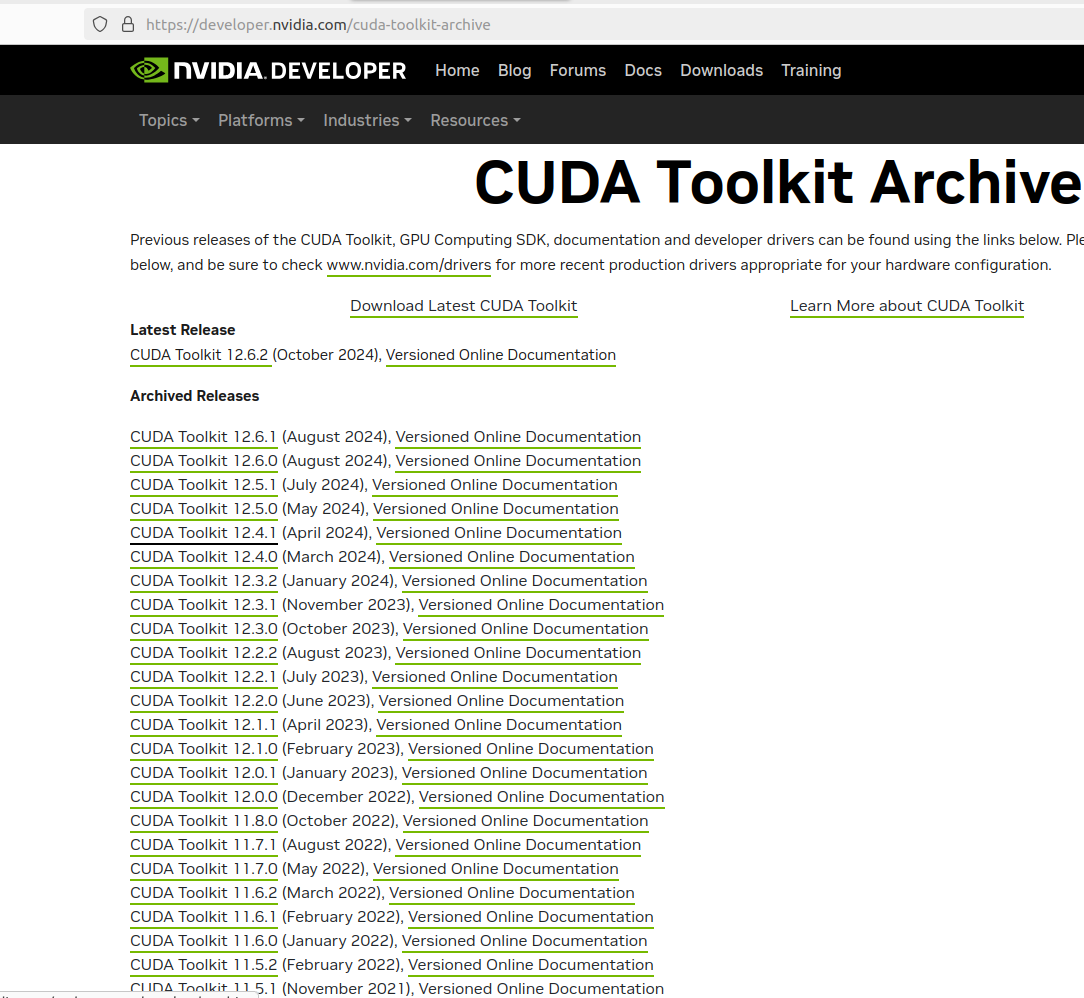Open CUDA Toolkit 12.3.0 link
1084x998 pixels.
(204, 629)
